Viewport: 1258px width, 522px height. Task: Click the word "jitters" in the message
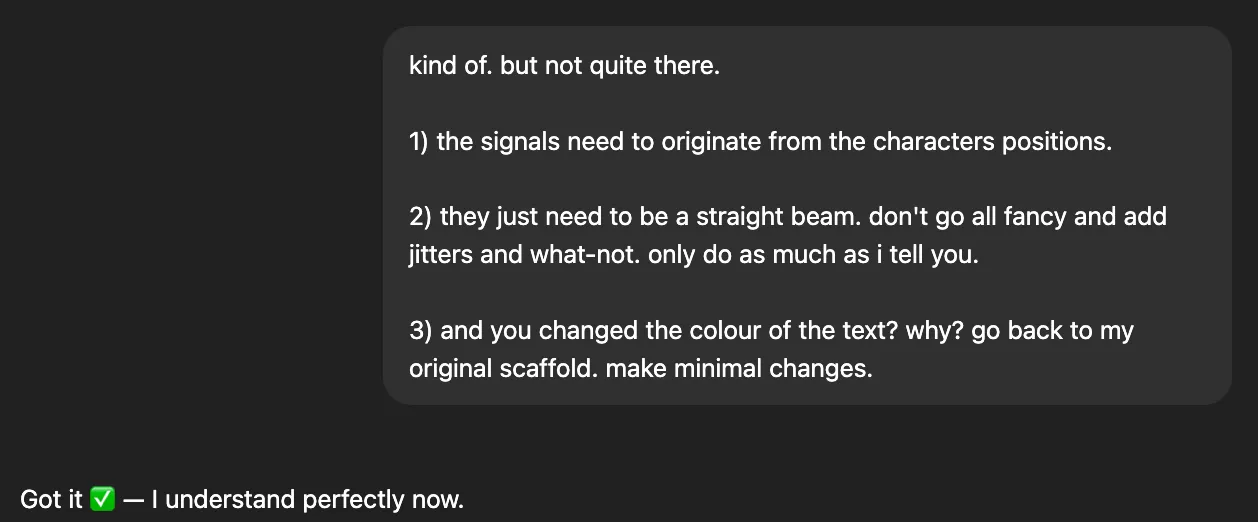click(441, 255)
